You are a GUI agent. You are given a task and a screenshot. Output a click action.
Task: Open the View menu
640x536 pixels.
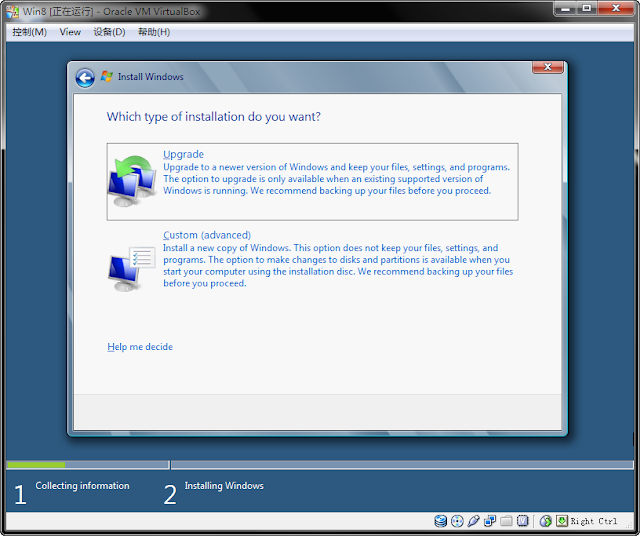pos(70,32)
